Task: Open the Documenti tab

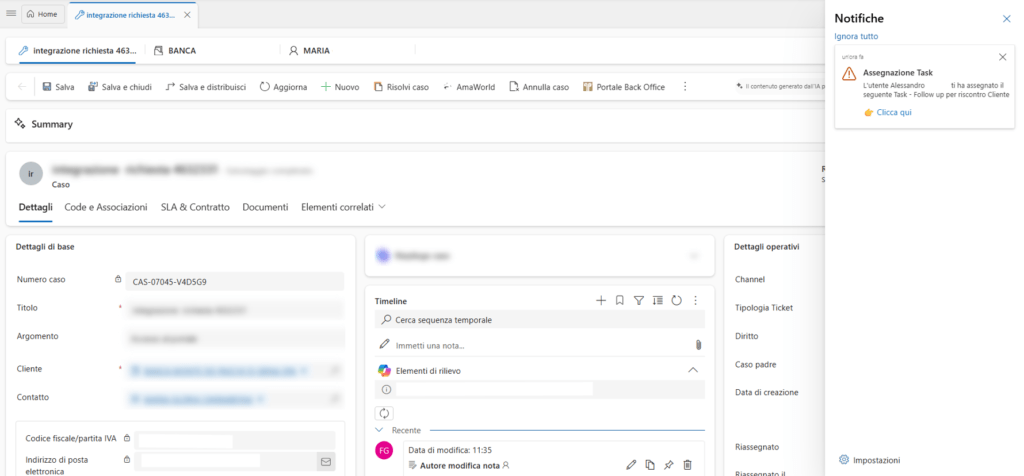Action: pyautogui.click(x=265, y=207)
